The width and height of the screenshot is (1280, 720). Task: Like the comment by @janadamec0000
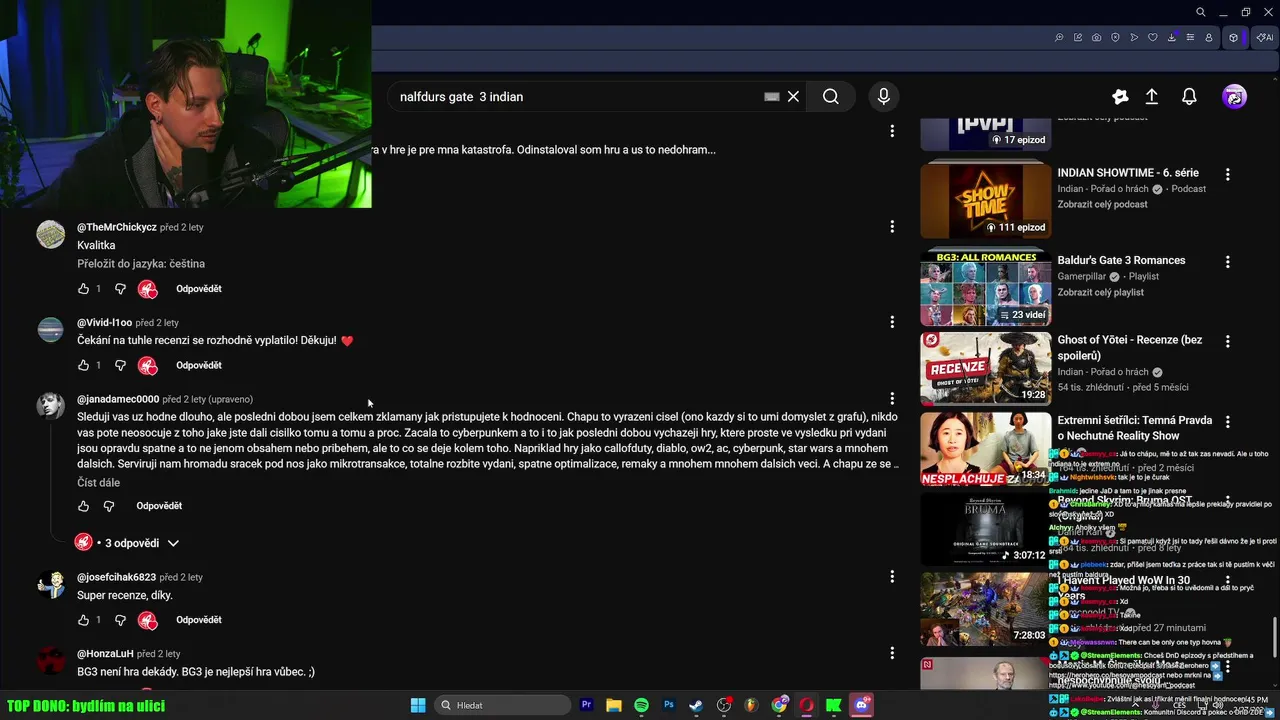tap(84, 506)
